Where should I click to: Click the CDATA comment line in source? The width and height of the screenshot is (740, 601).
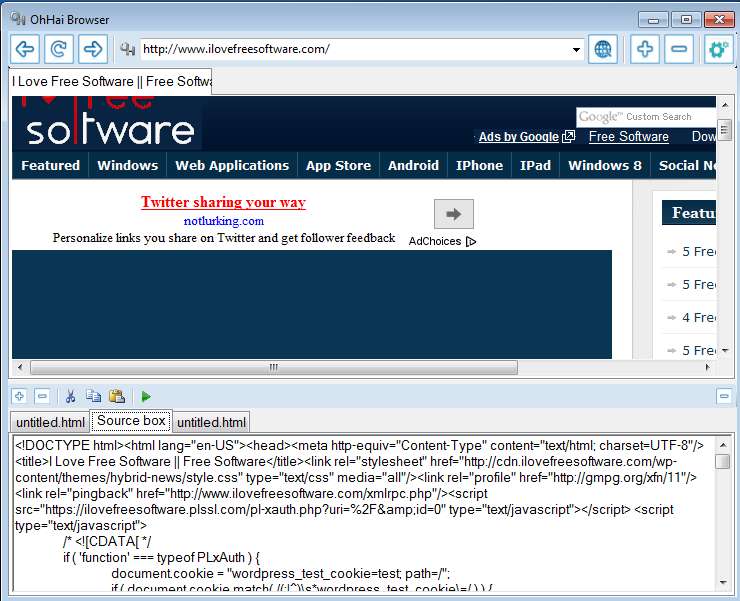(x=107, y=541)
